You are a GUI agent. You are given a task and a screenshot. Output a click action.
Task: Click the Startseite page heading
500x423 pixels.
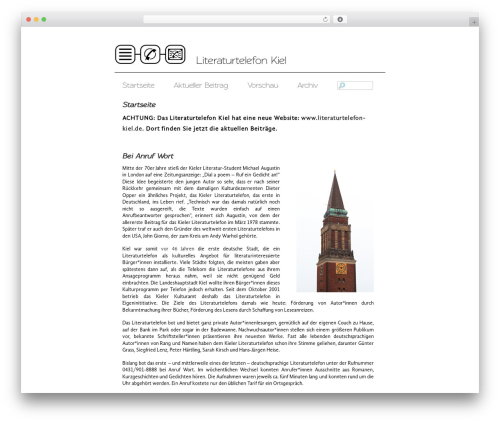pyautogui.click(x=139, y=105)
